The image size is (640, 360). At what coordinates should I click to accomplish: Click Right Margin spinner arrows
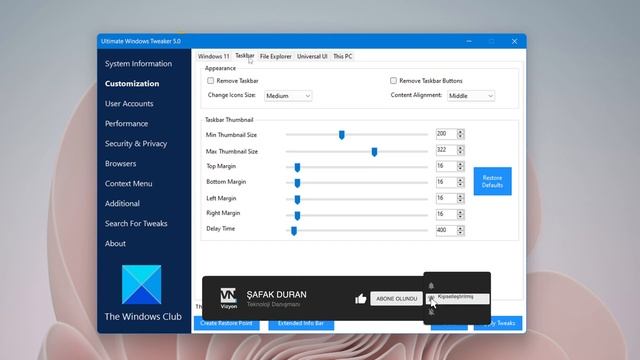coord(460,214)
